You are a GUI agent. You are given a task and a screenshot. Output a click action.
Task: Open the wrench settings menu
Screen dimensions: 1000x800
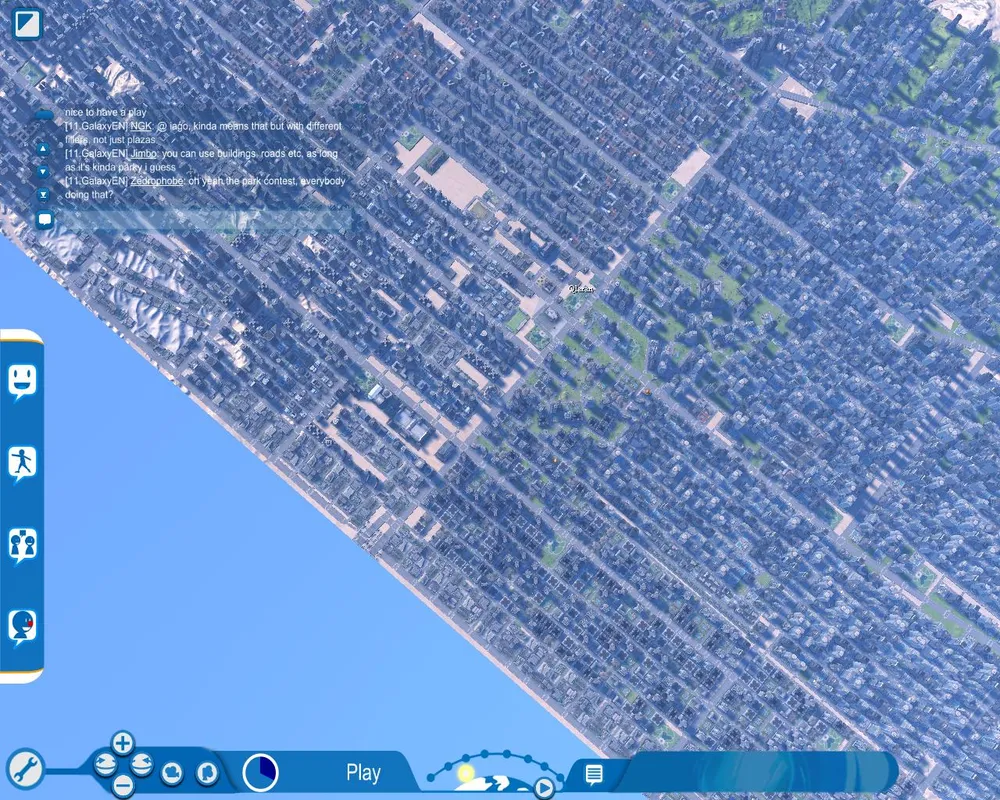[26, 769]
